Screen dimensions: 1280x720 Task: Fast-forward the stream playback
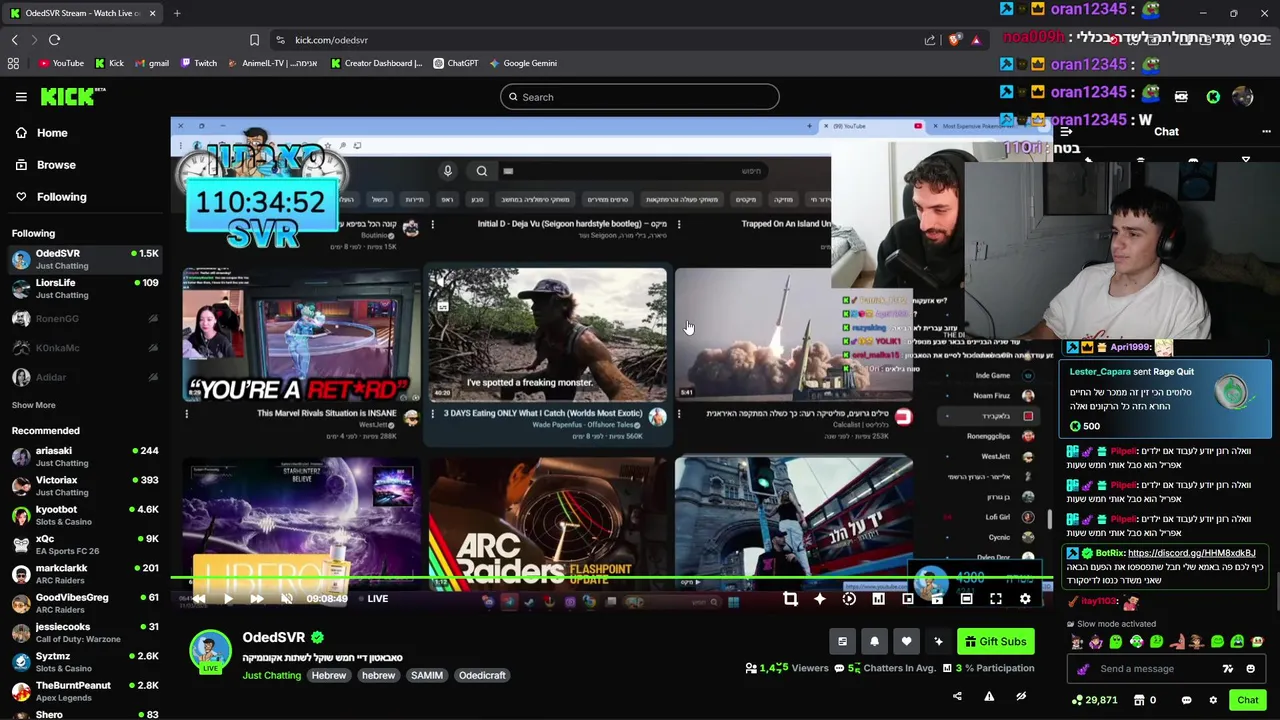pyautogui.click(x=257, y=599)
